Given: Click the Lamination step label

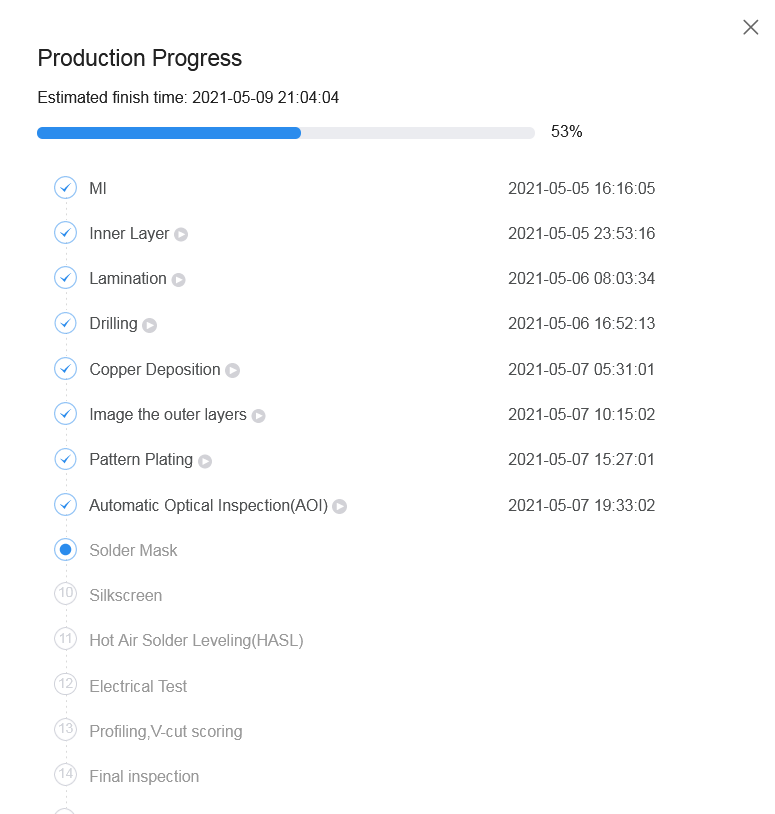Looking at the screenshot, I should click(128, 278).
